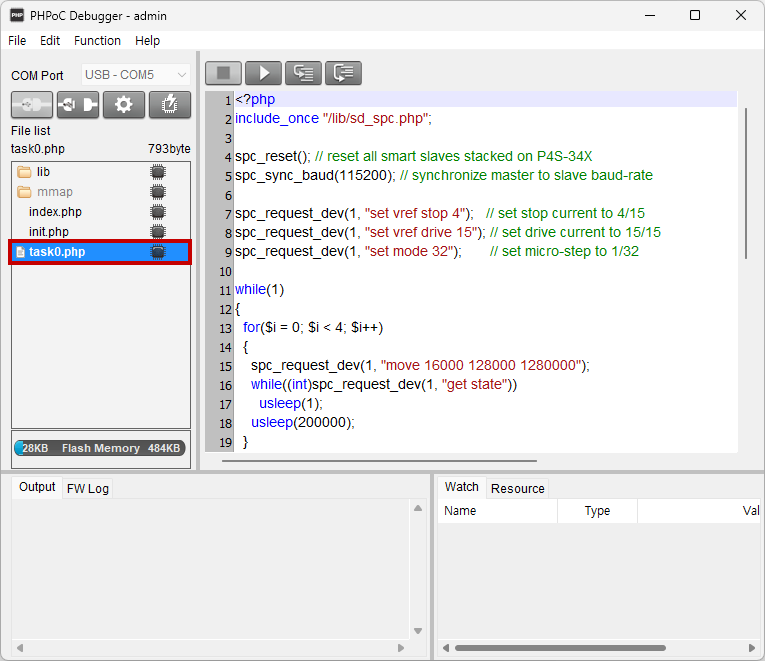This screenshot has width=765, height=661.
Task: Open the Function menu
Action: 97,40
